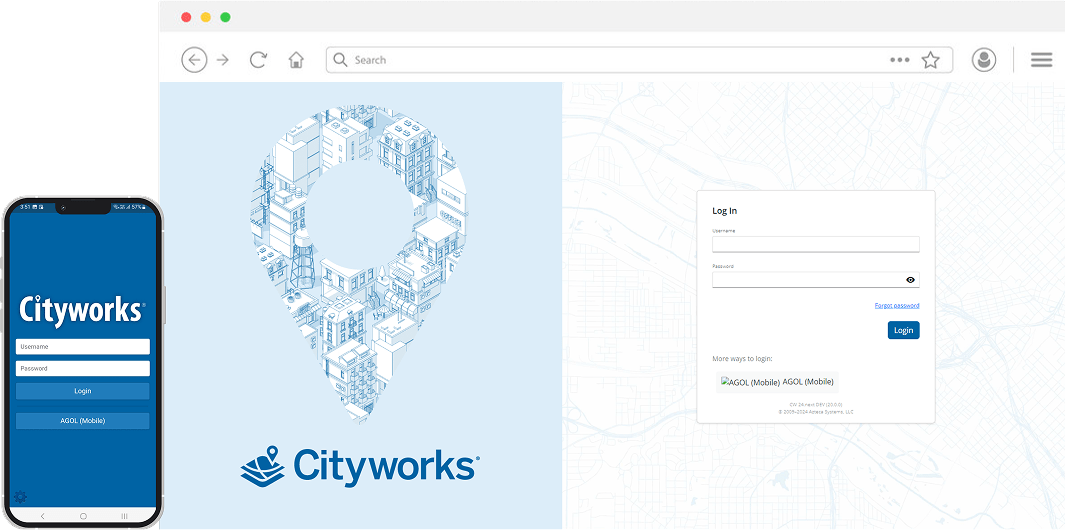Reload the page with the refresh icon
Viewport: 1065px width, 530px height.
point(257,60)
